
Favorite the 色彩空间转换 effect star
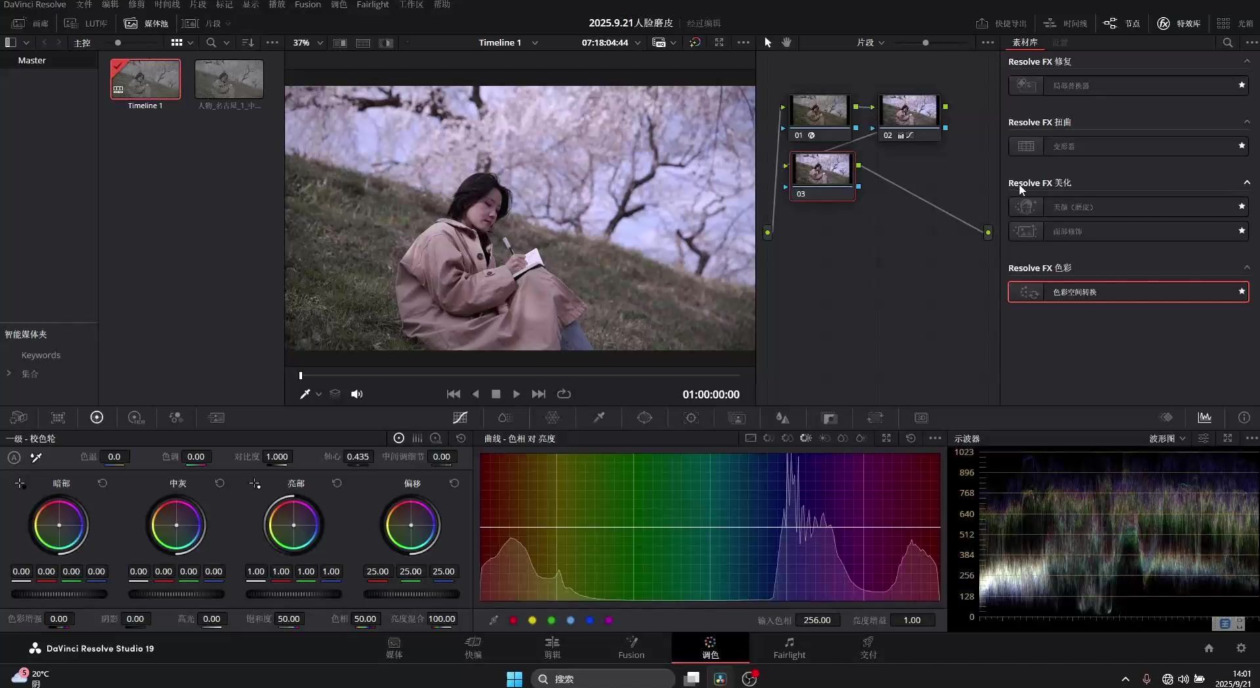click(1242, 292)
